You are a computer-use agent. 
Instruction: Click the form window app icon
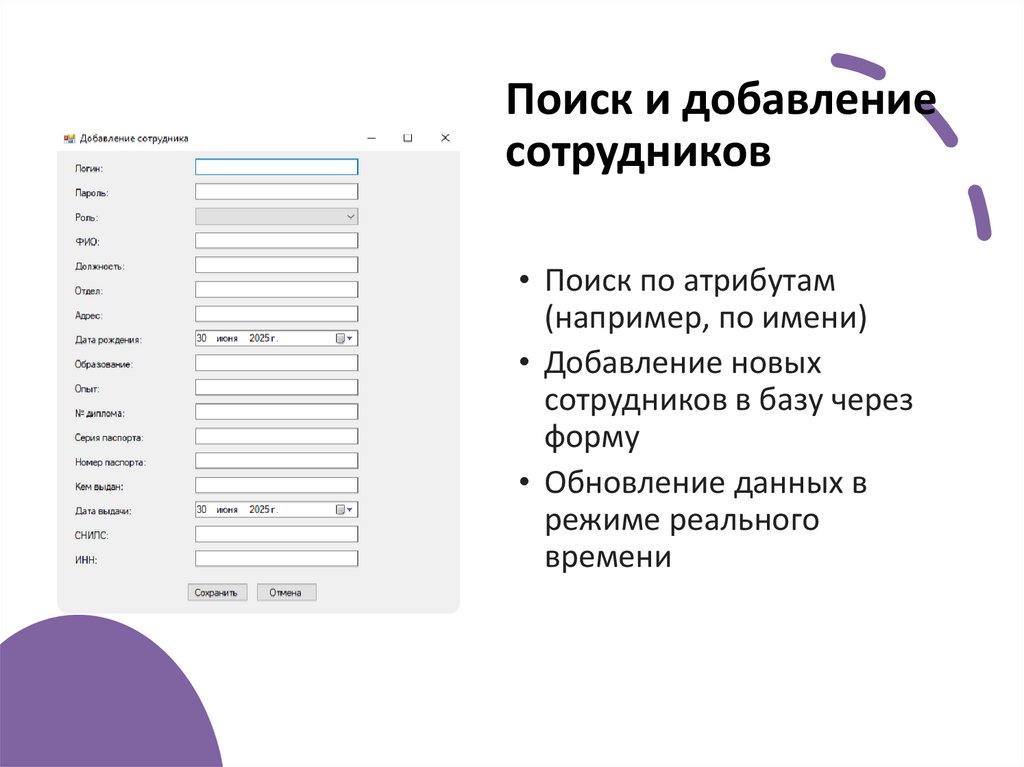point(69,139)
